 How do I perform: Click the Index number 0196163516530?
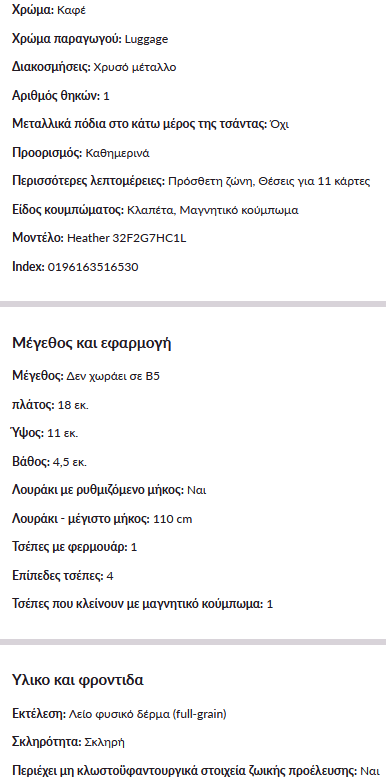click(x=93, y=267)
